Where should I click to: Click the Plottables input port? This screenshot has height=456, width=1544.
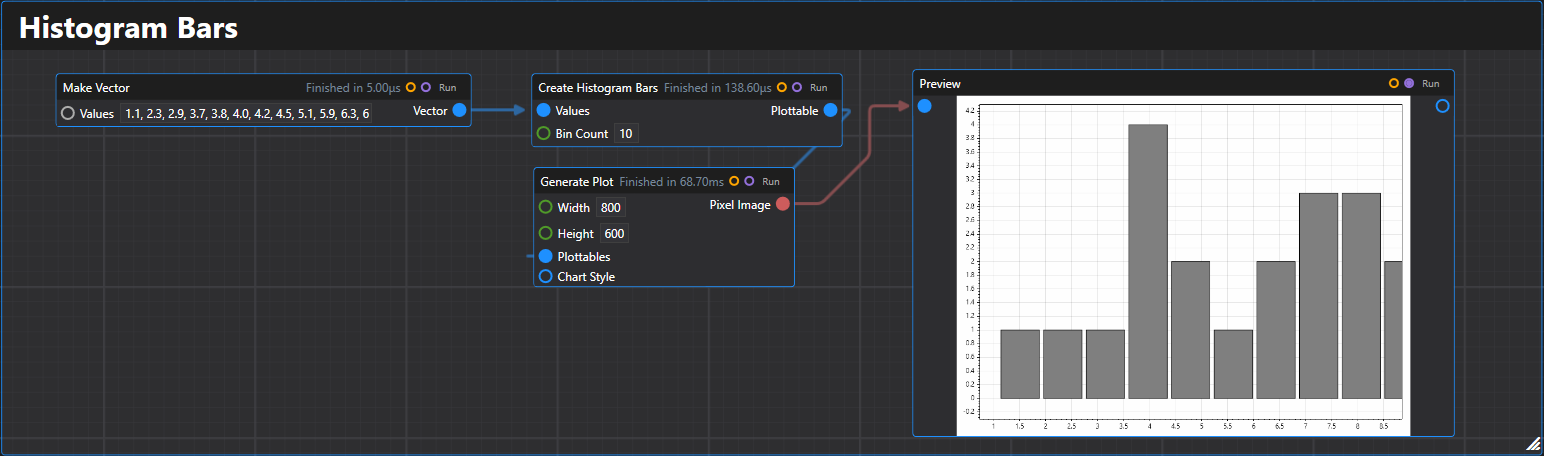[x=546, y=257]
